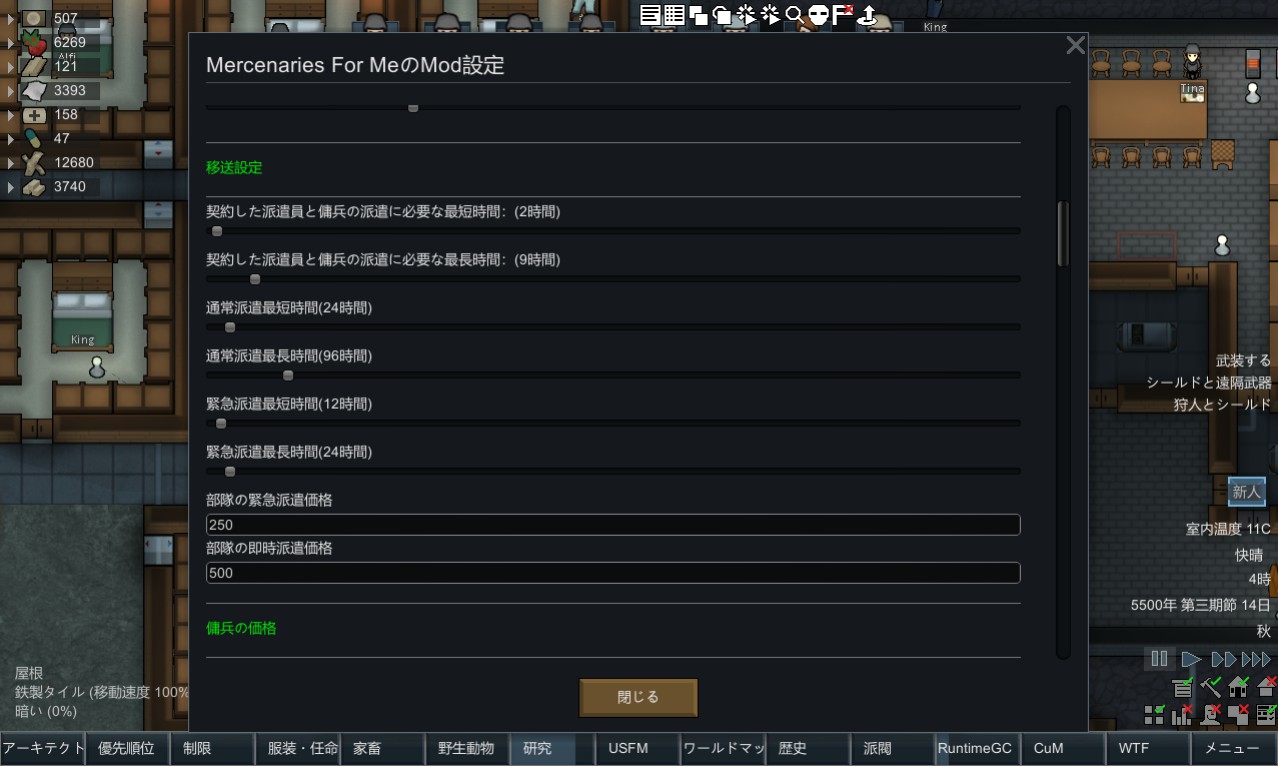1278x766 pixels.
Task: Pause the game with the pause button
Action: pos(1159,659)
